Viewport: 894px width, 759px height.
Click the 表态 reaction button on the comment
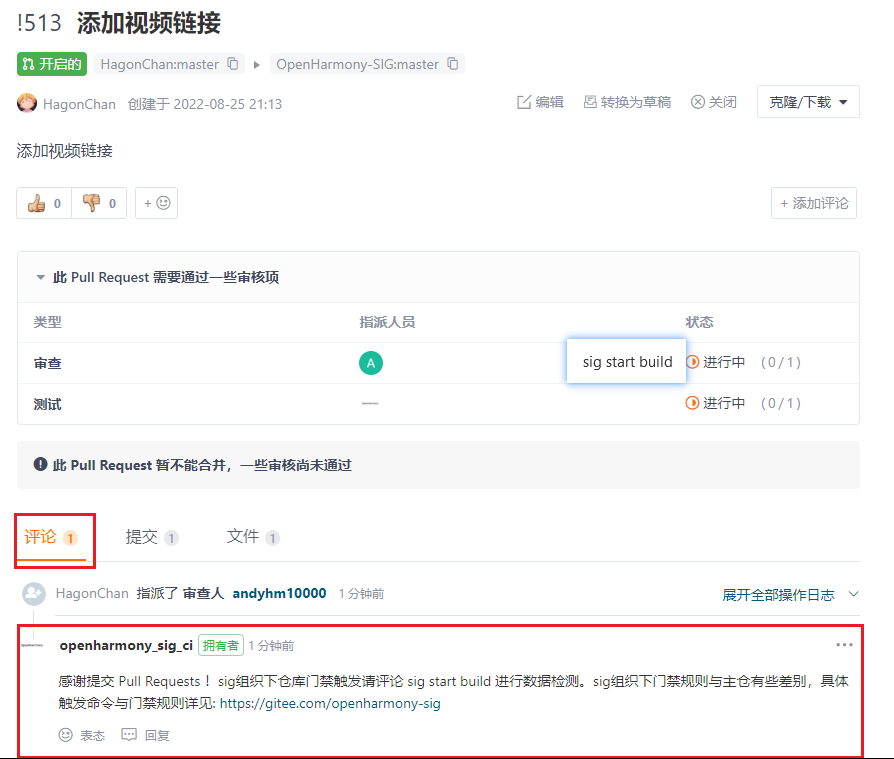tap(82, 735)
